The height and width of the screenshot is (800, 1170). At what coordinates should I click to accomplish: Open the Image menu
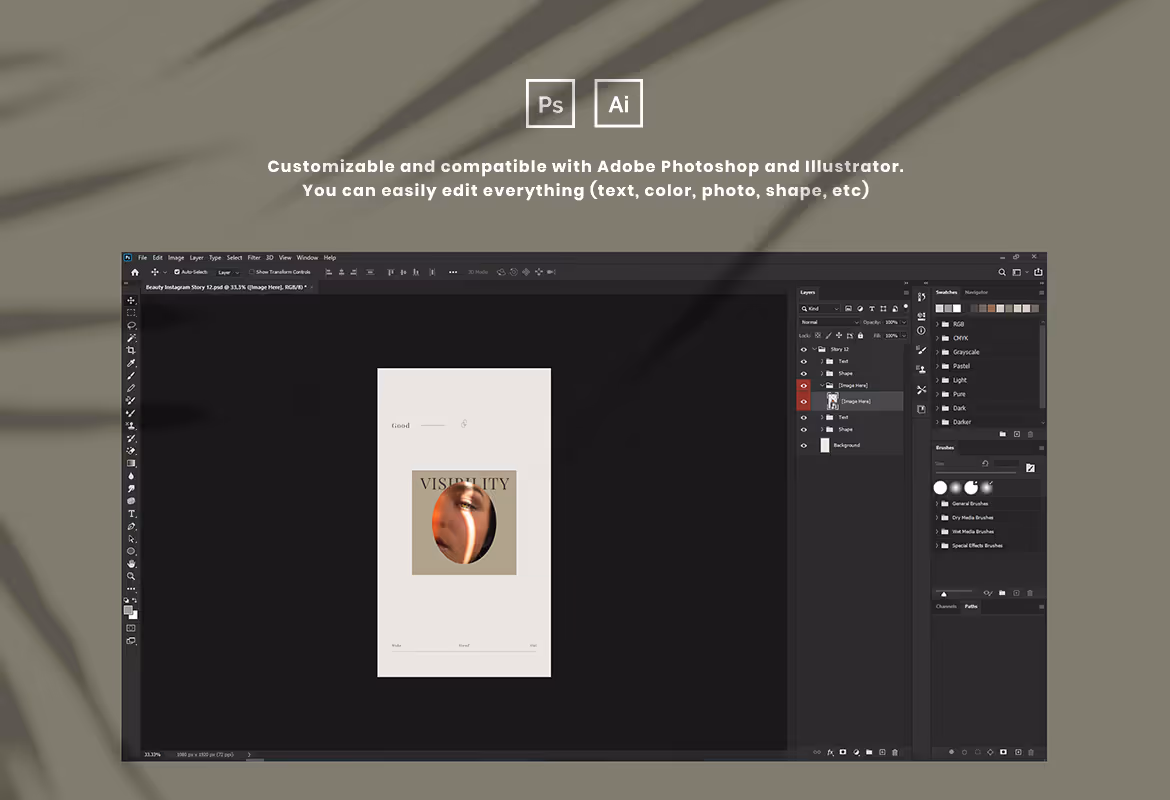tap(176, 257)
